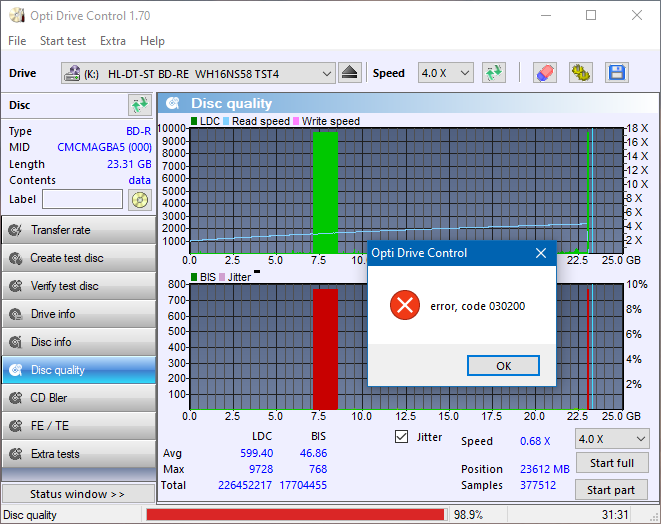Click the Write speed pink legend swatch
Image resolution: width=661 pixels, height=524 pixels.
point(296,121)
